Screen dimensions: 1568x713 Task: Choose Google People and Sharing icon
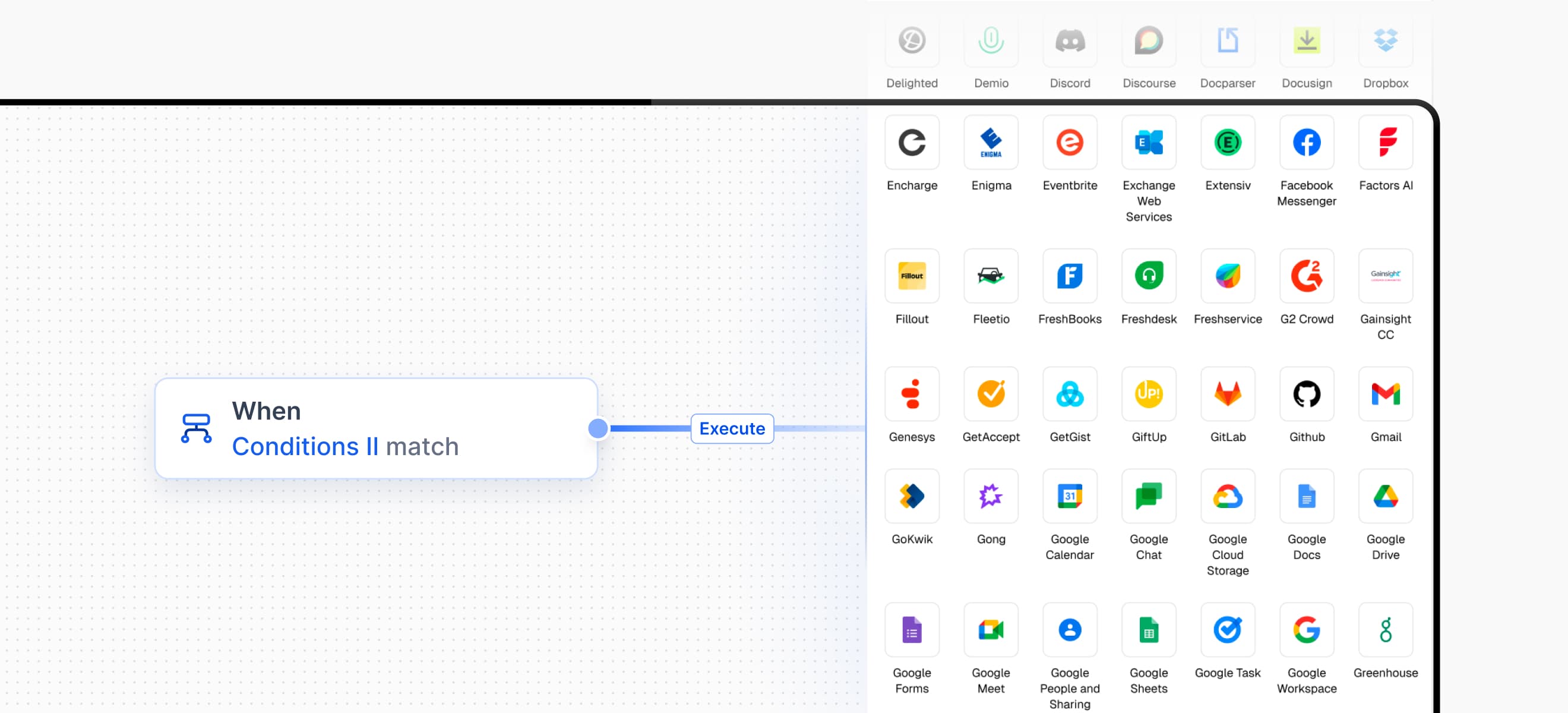tap(1070, 630)
